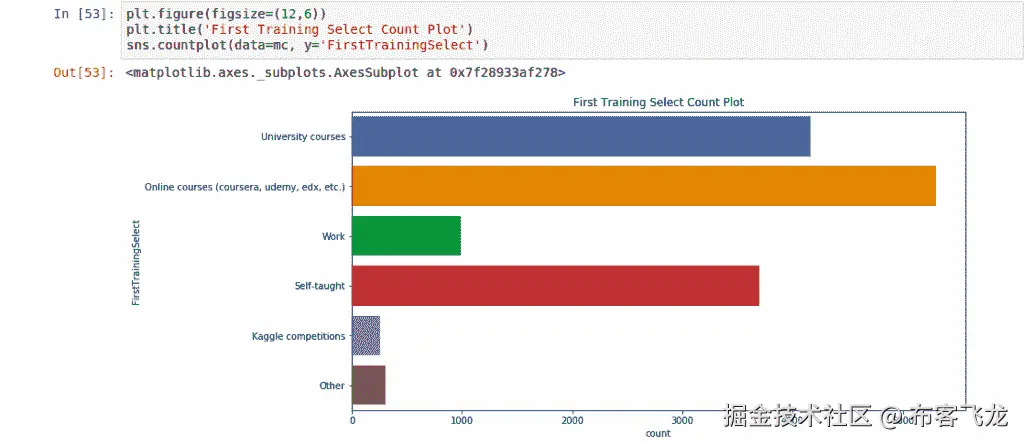The height and width of the screenshot is (445, 1024).
Task: Click the sns.countplot code line
Action: [x=308, y=45]
